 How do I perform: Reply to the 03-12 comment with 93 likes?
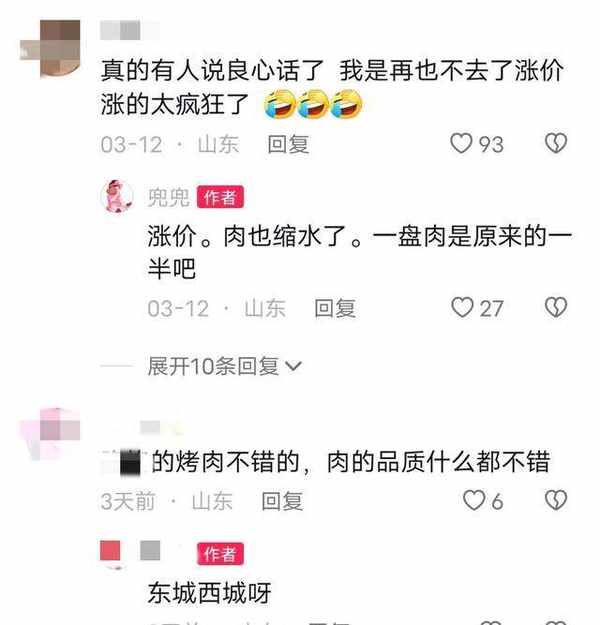[288, 144]
